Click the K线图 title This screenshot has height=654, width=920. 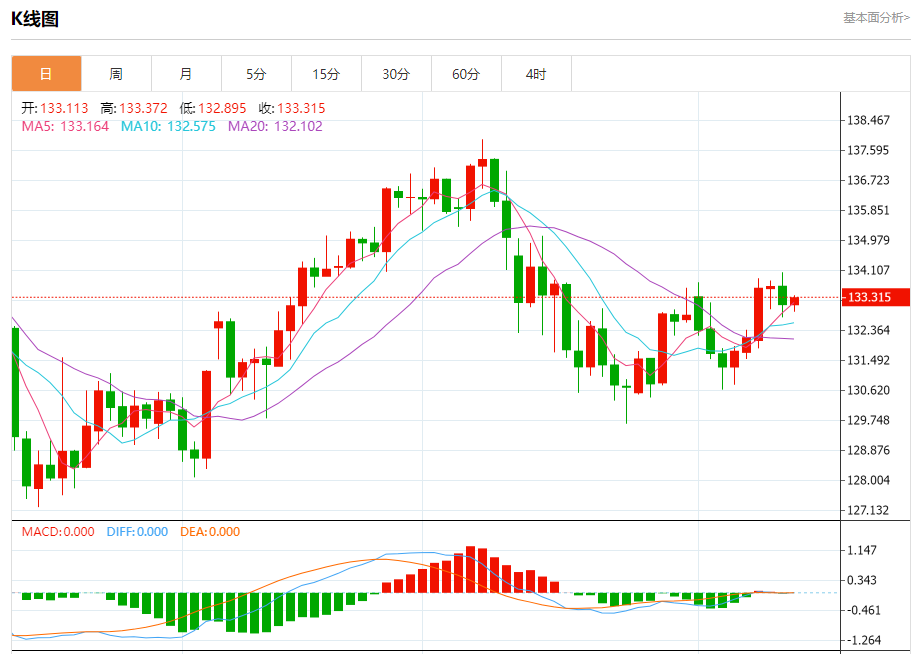click(x=35, y=18)
